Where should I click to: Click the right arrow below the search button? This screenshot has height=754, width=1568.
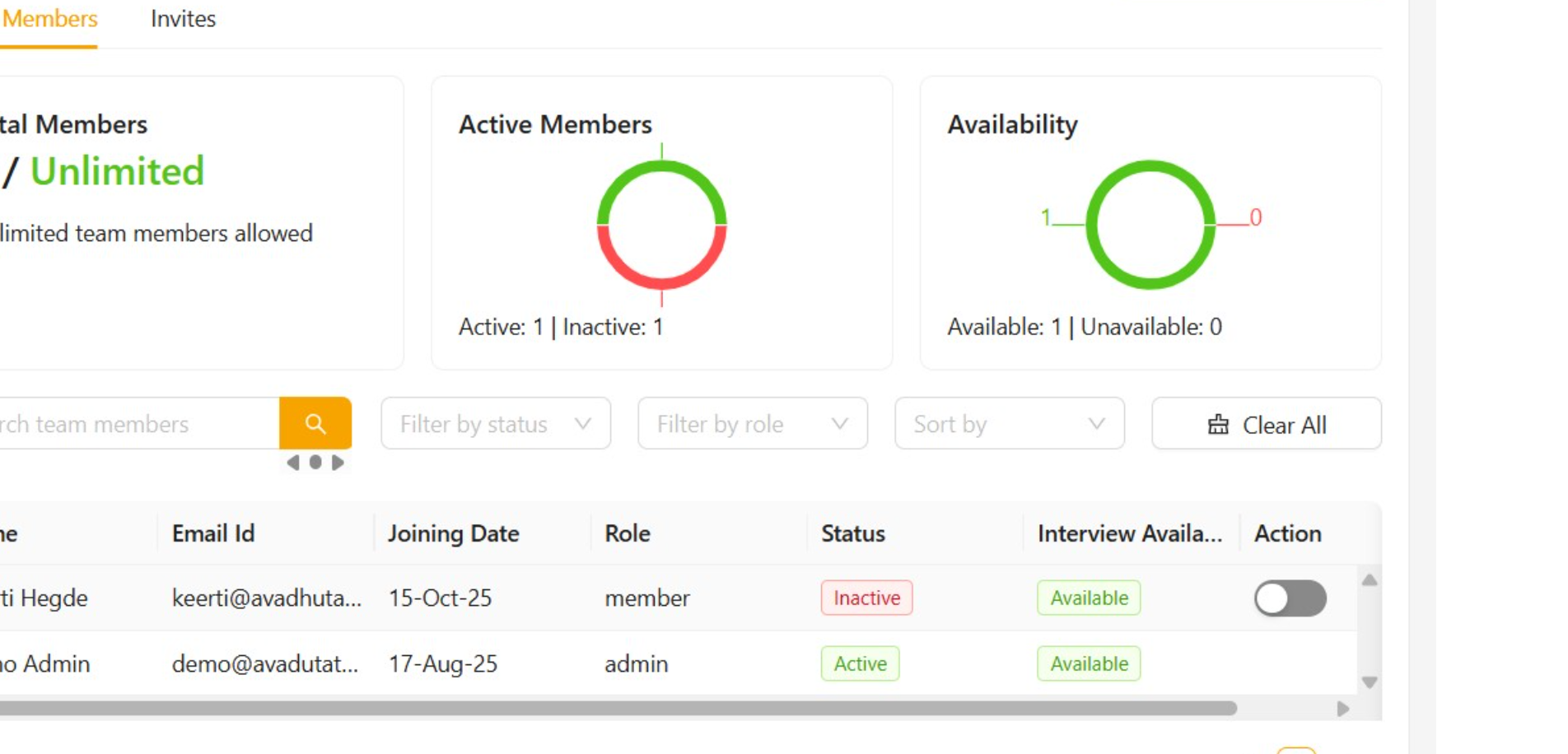click(x=338, y=463)
